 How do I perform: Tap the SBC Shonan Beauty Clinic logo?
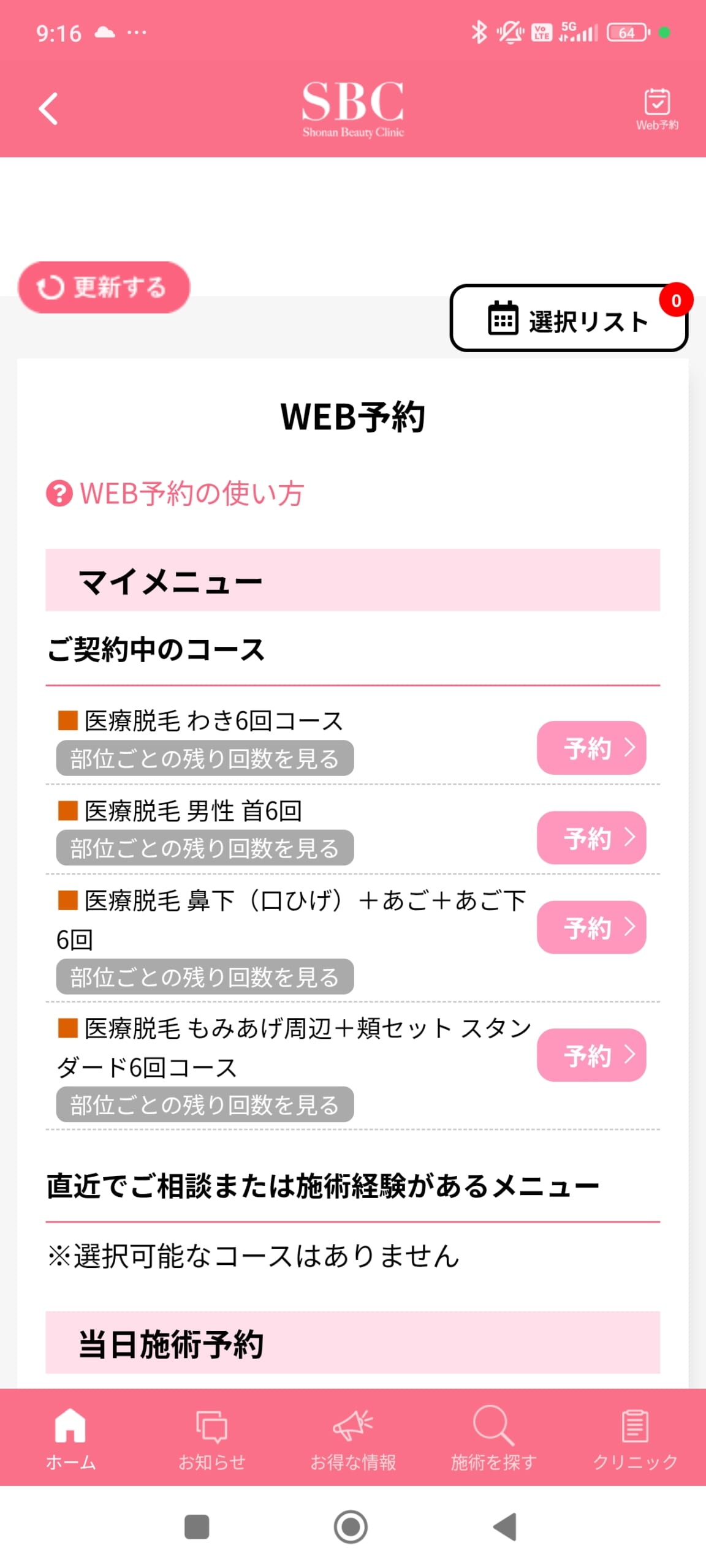[353, 108]
